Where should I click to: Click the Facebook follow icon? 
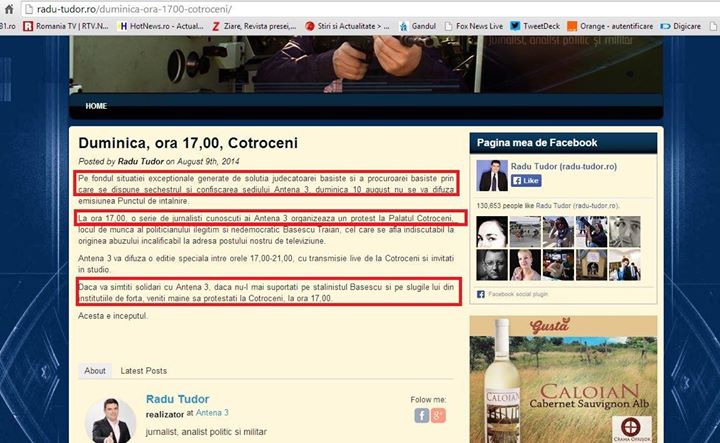pyautogui.click(x=422, y=415)
